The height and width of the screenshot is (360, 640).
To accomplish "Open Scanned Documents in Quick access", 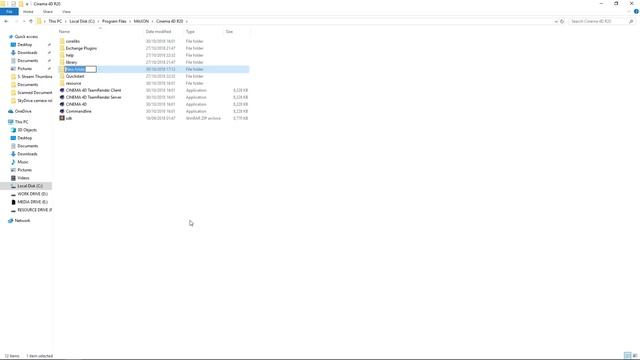I will coord(35,93).
